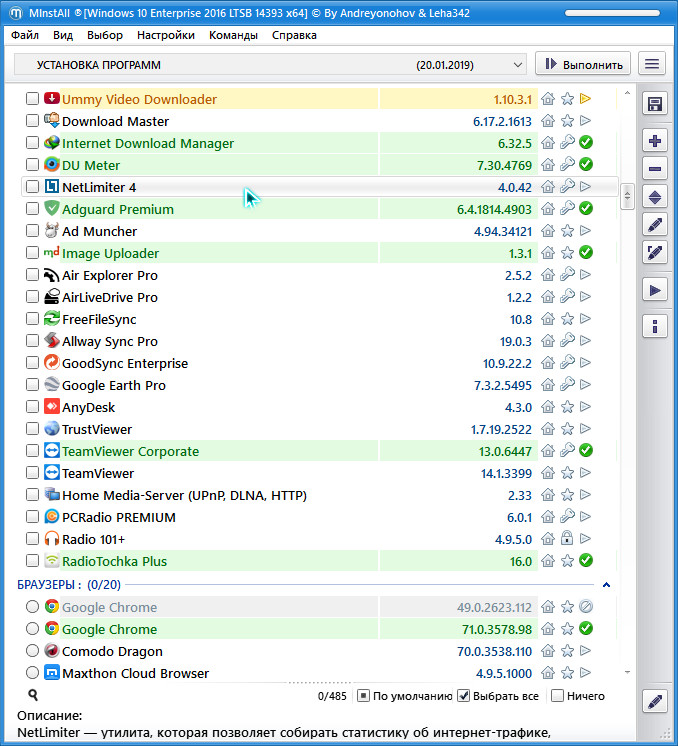Open the Настройки menu
This screenshot has width=678, height=746.
[166, 35]
